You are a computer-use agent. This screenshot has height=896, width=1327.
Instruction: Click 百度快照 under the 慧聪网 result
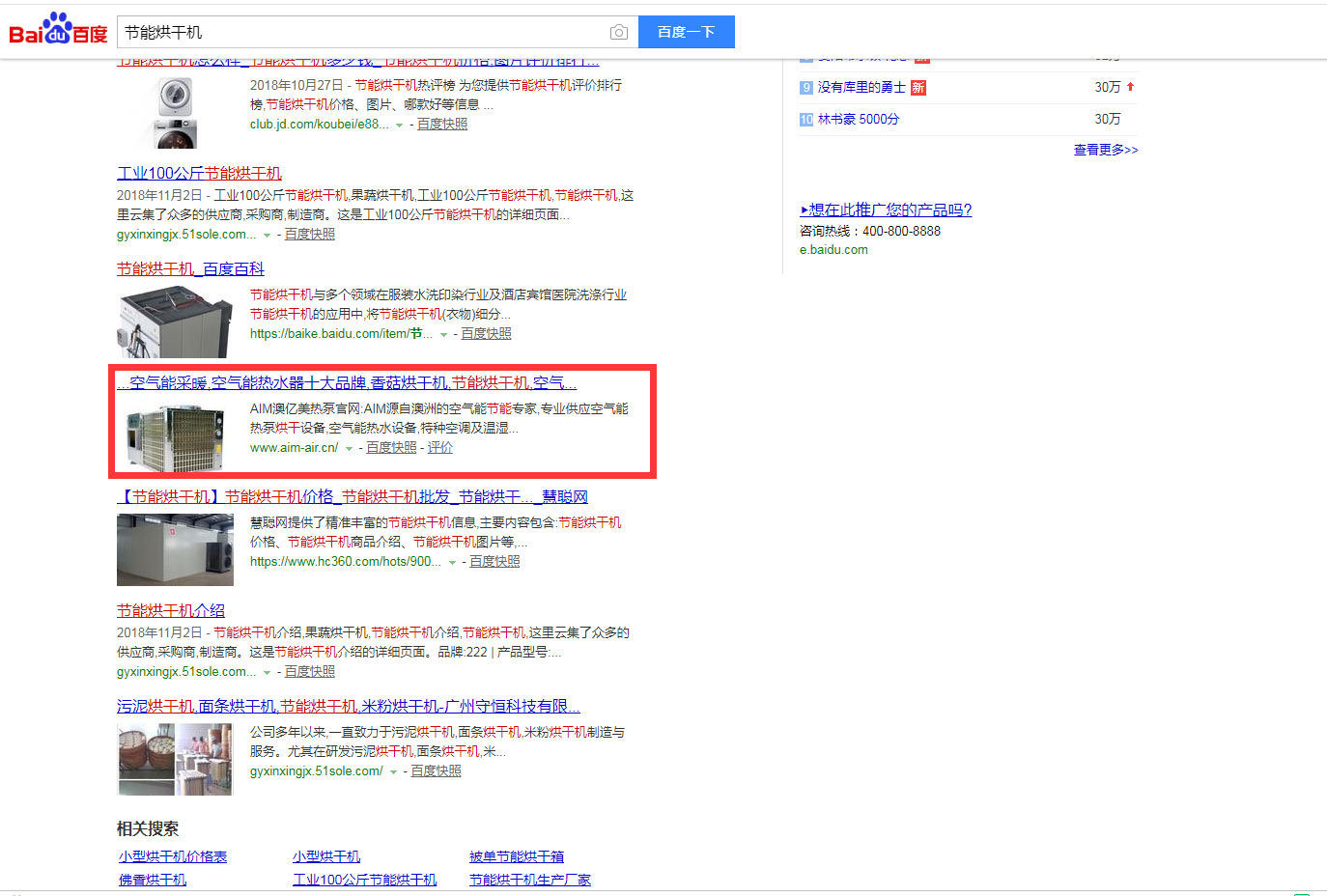[x=495, y=560]
